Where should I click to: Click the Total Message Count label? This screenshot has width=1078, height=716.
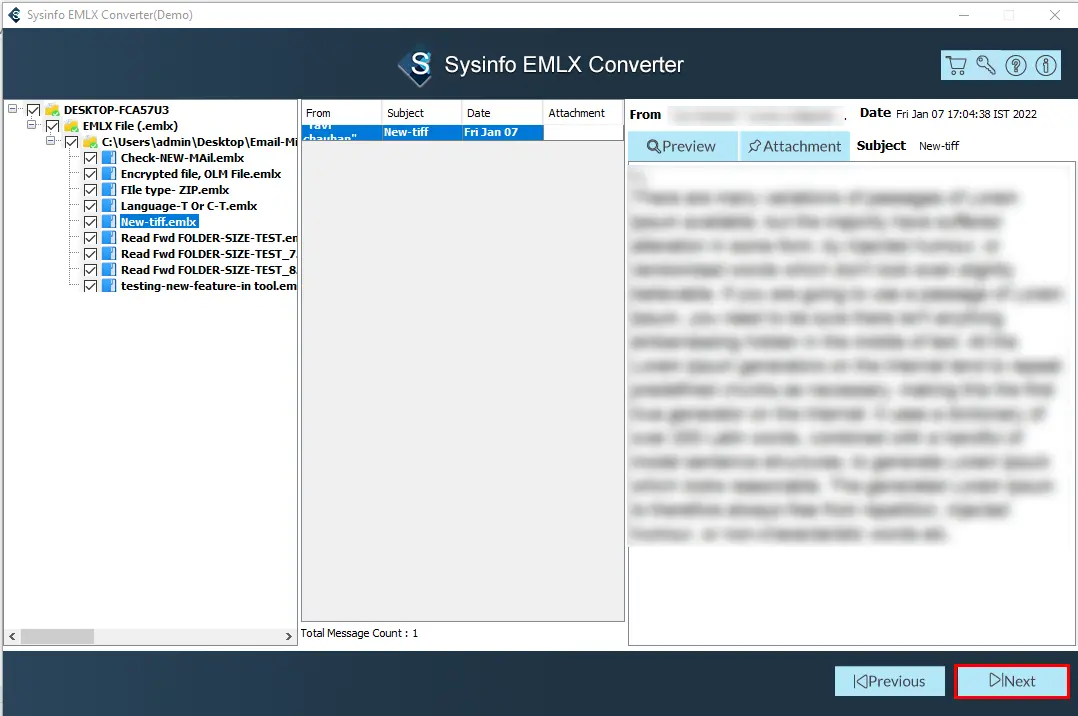coord(359,633)
